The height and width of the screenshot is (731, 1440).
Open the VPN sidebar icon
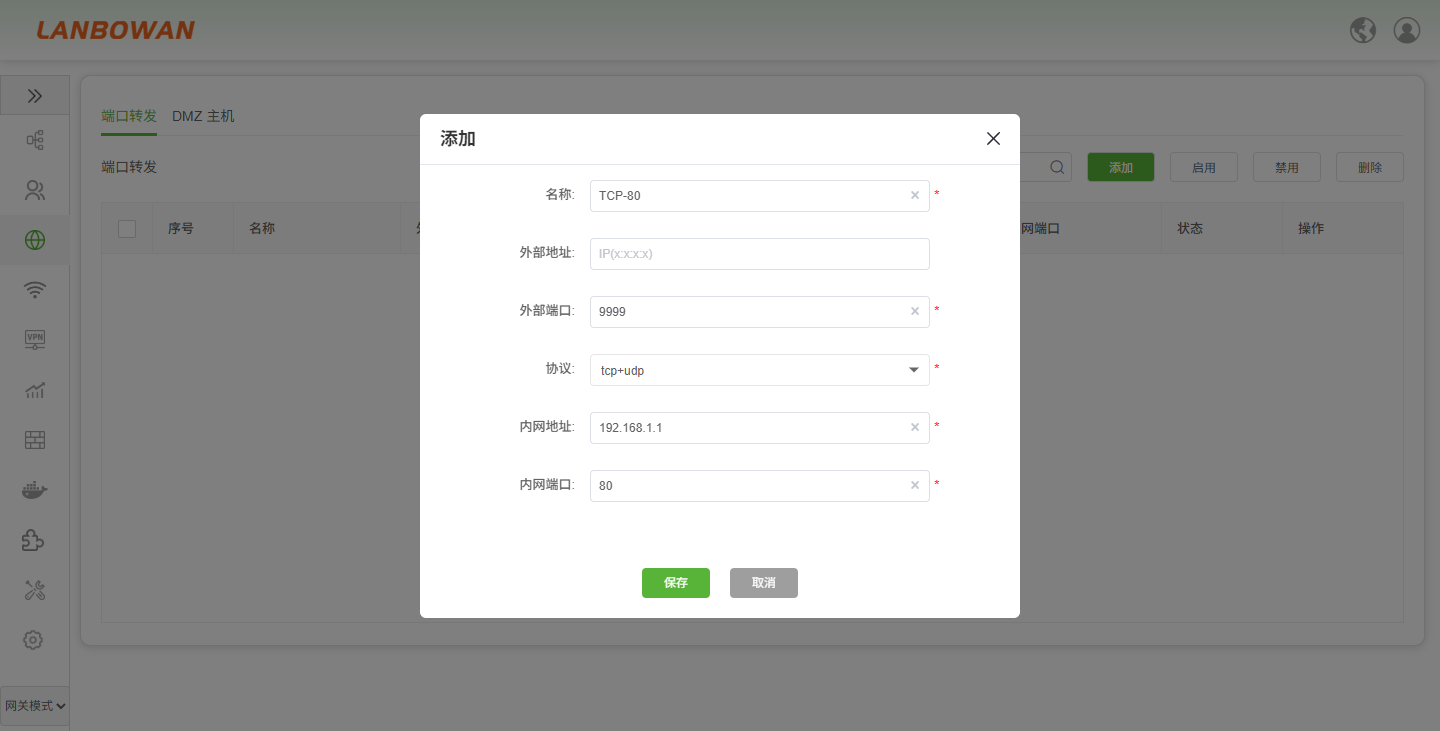35,340
